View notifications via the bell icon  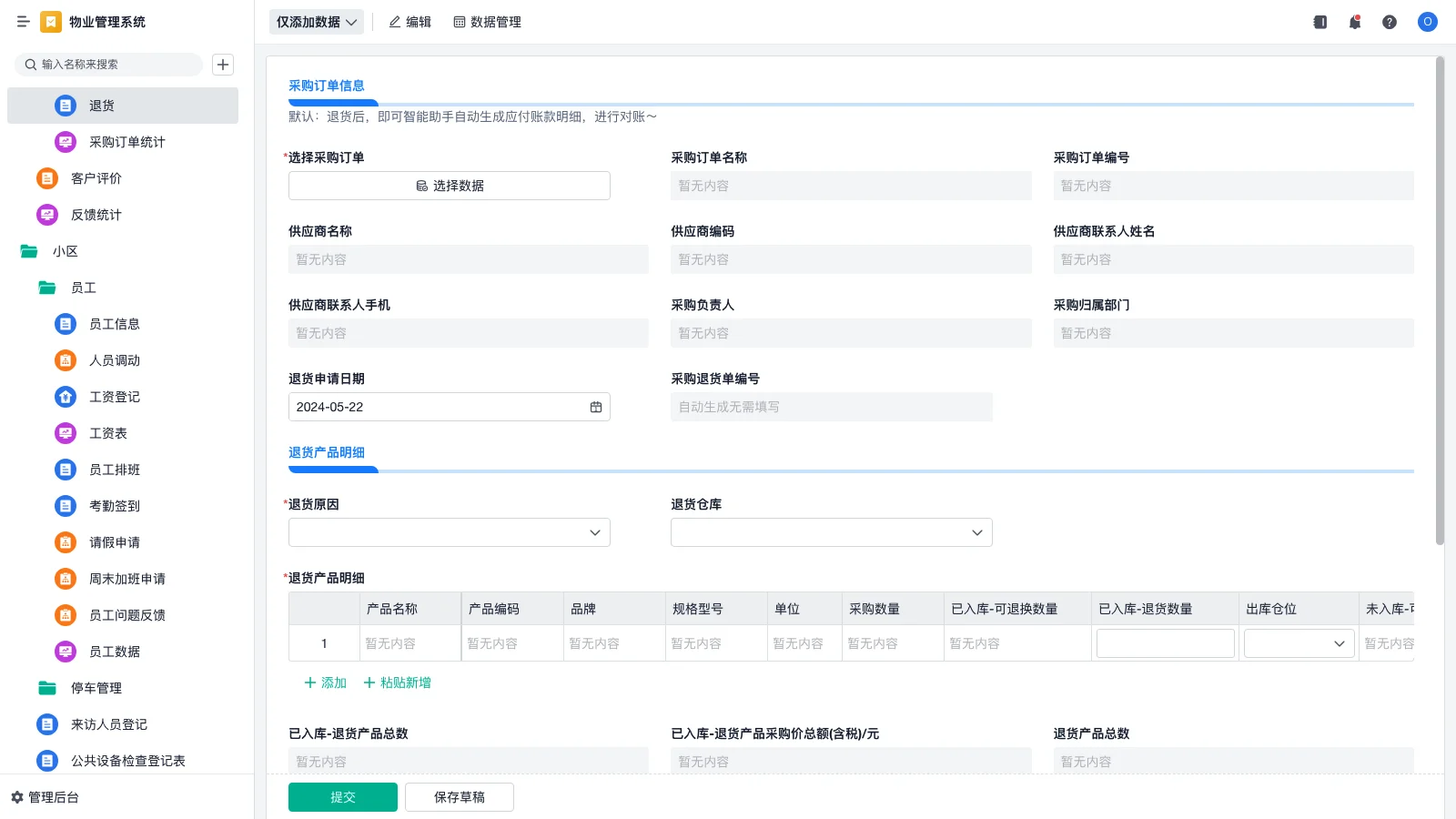pos(1354,22)
